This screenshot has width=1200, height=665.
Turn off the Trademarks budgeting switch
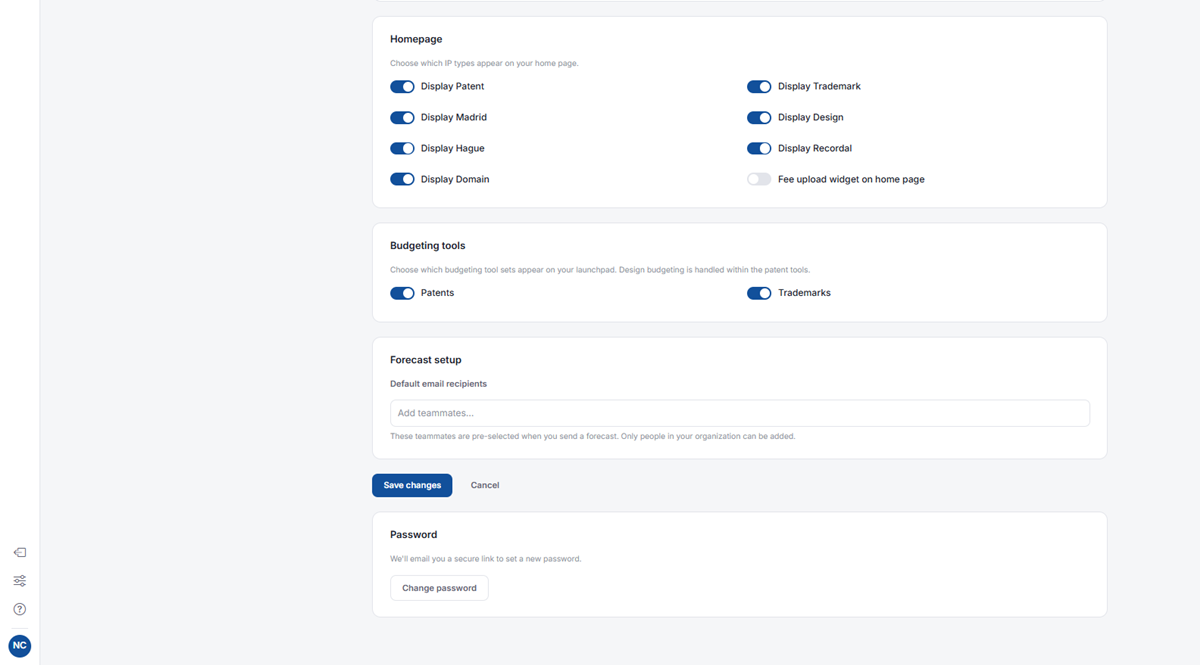[x=759, y=294]
